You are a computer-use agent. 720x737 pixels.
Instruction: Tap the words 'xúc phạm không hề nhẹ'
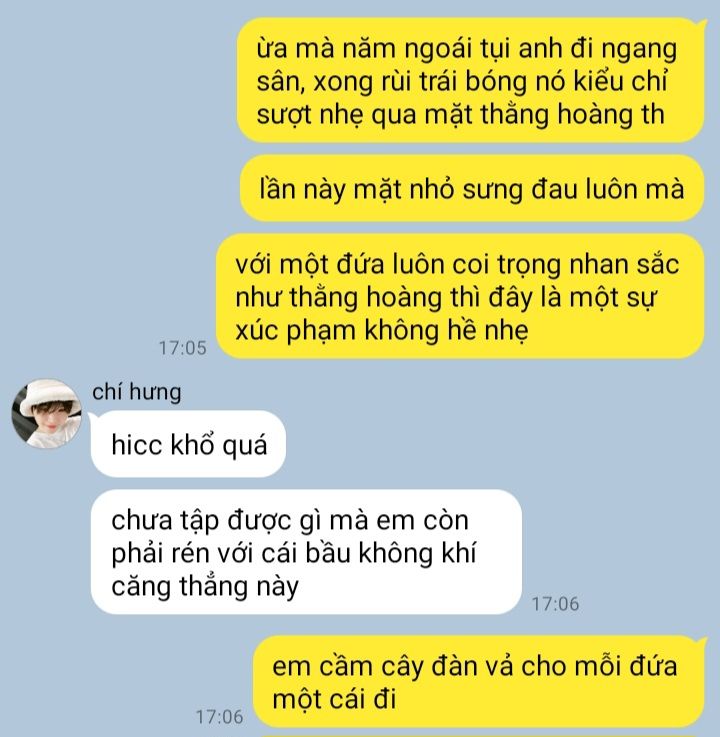tap(382, 330)
